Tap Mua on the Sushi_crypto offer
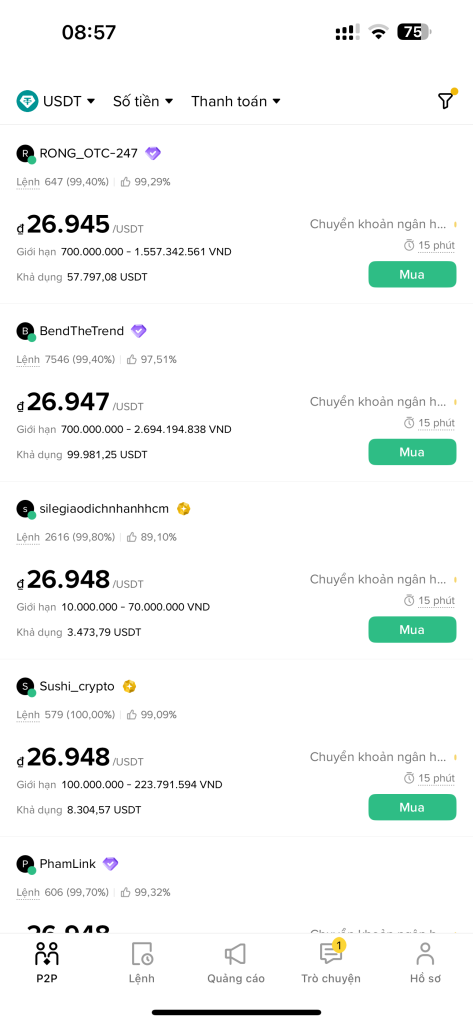Viewport: 473px width, 1024px height. coord(412,807)
